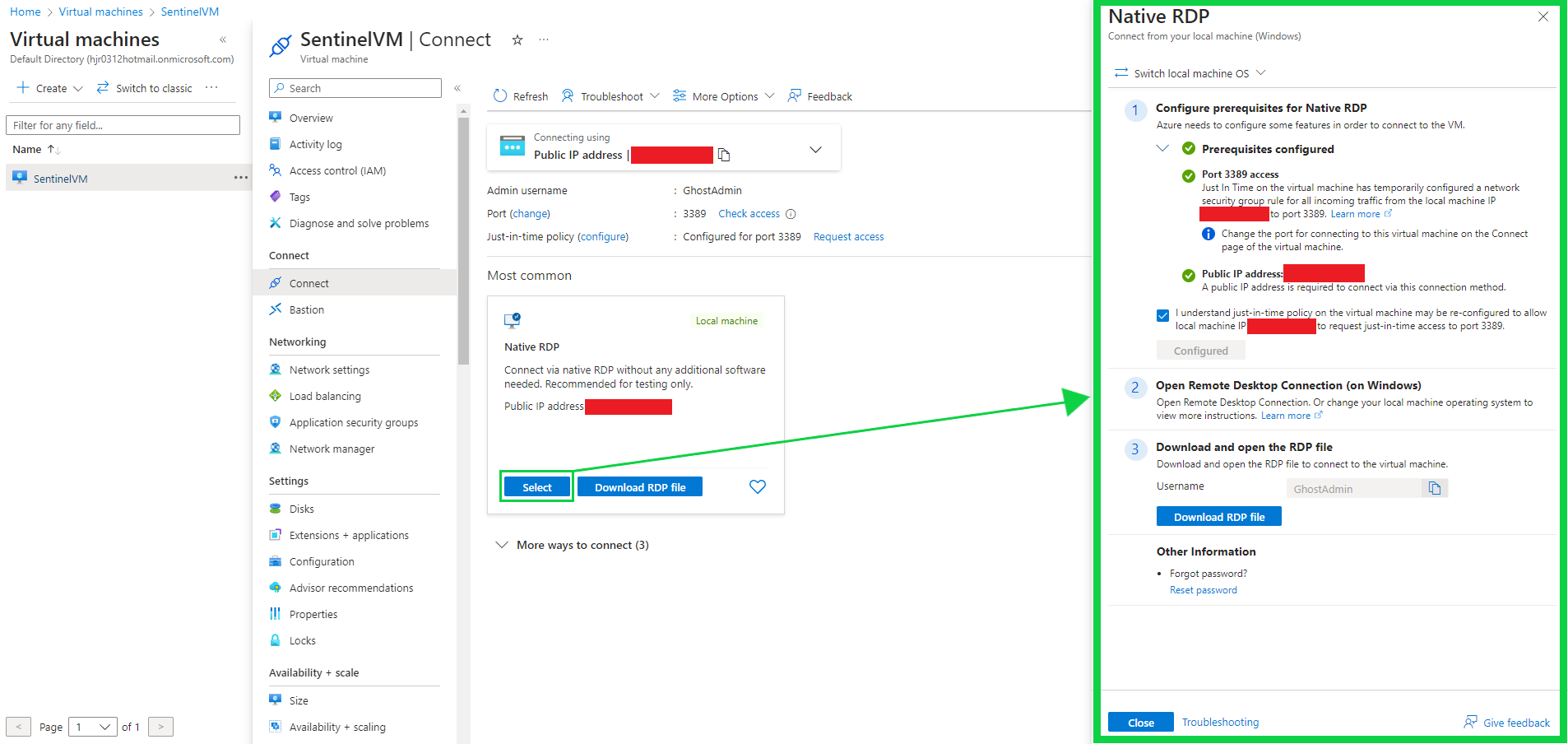Expand More ways to connect (3)

[x=572, y=545]
